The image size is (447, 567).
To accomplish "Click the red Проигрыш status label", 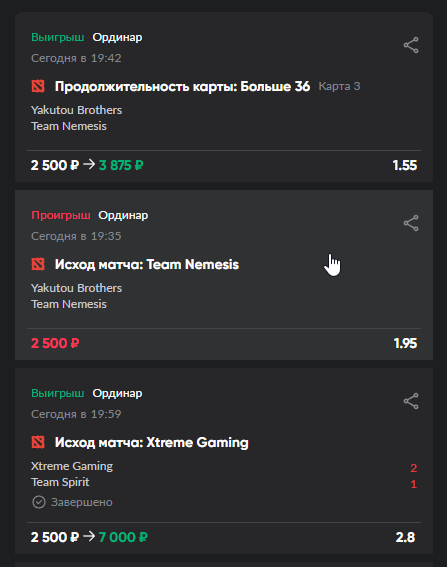I will 61,215.
